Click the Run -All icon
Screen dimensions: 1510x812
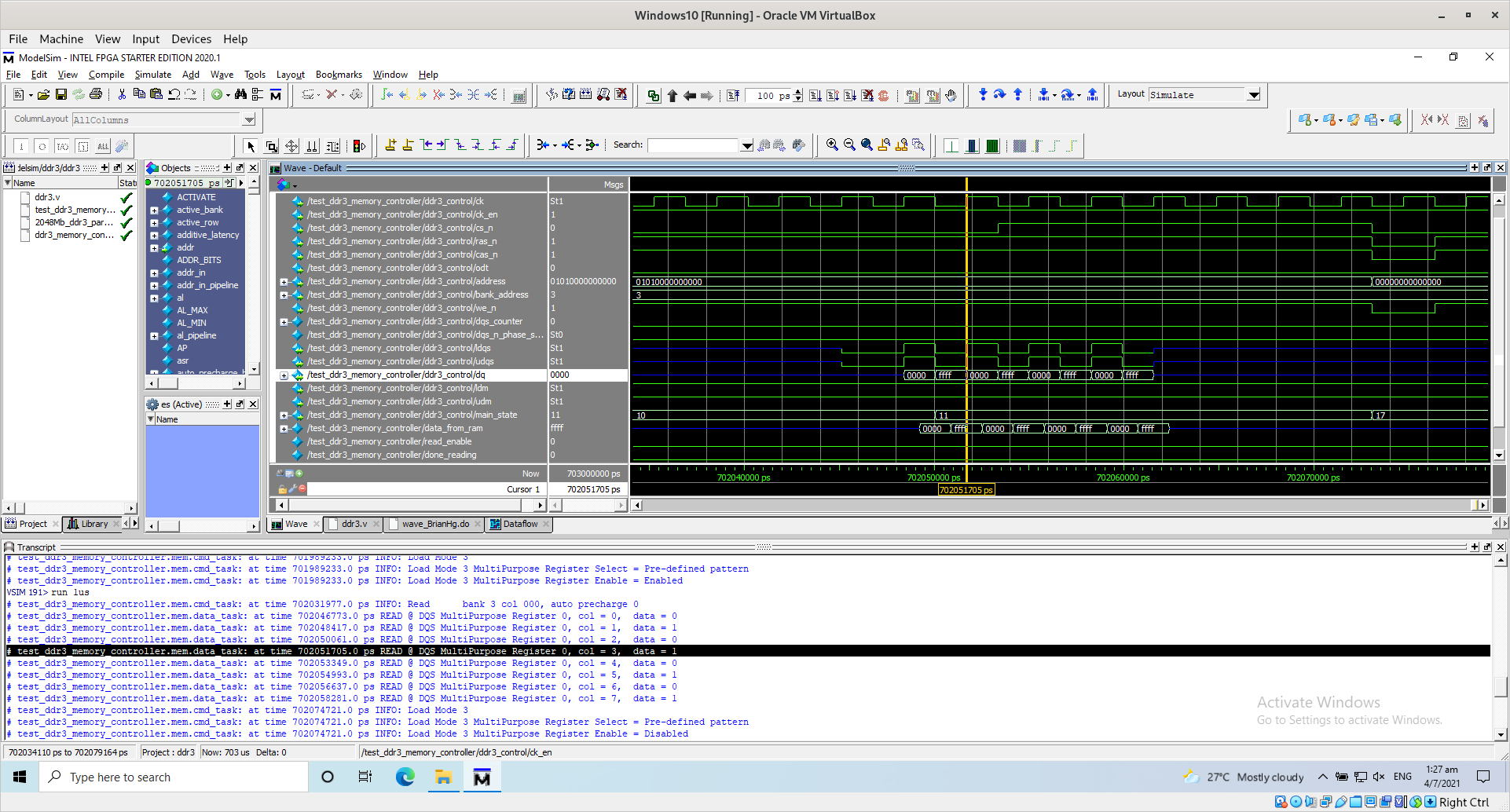pyautogui.click(x=850, y=96)
